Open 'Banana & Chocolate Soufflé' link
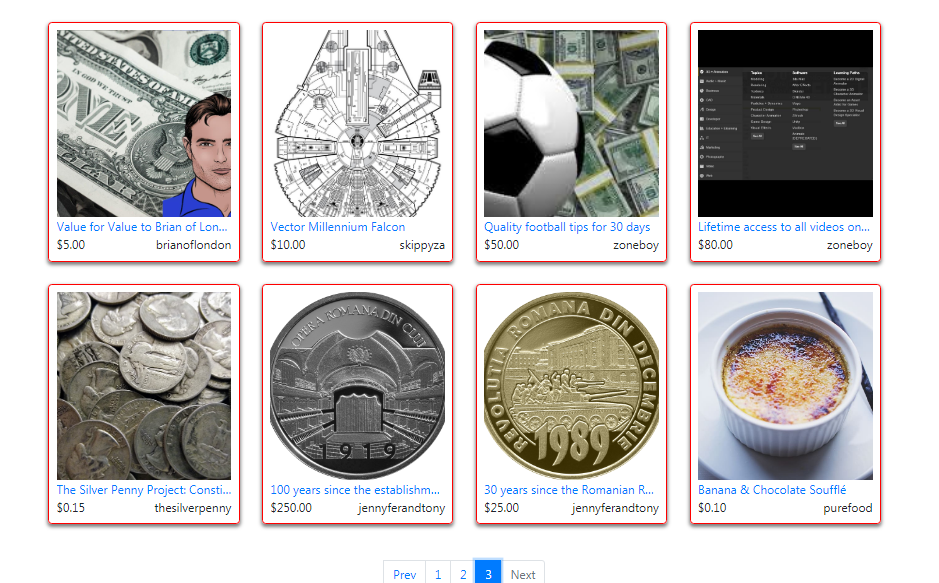This screenshot has width=939, height=583. click(x=772, y=490)
